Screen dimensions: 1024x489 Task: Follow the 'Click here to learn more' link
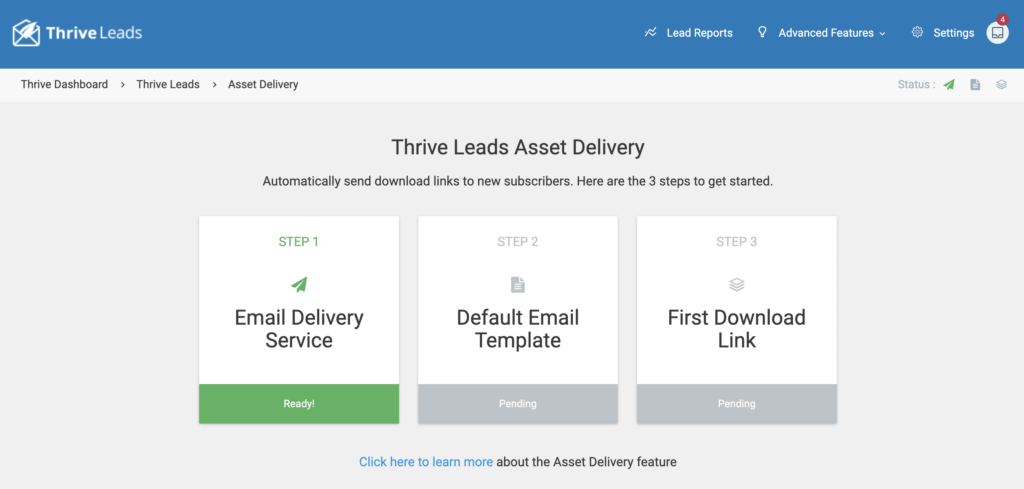pyautogui.click(x=426, y=462)
